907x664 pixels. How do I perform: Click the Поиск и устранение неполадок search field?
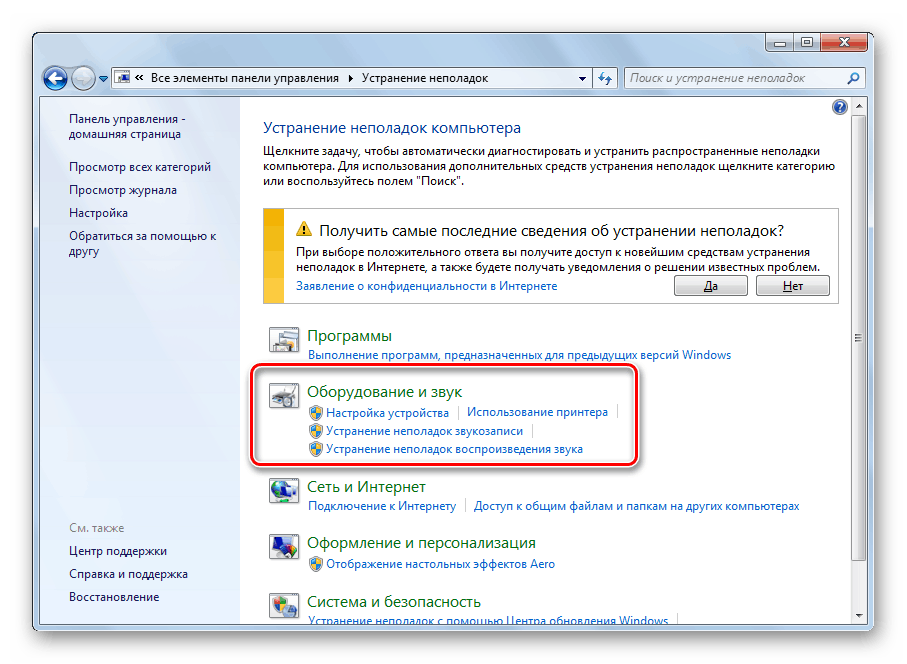735,78
